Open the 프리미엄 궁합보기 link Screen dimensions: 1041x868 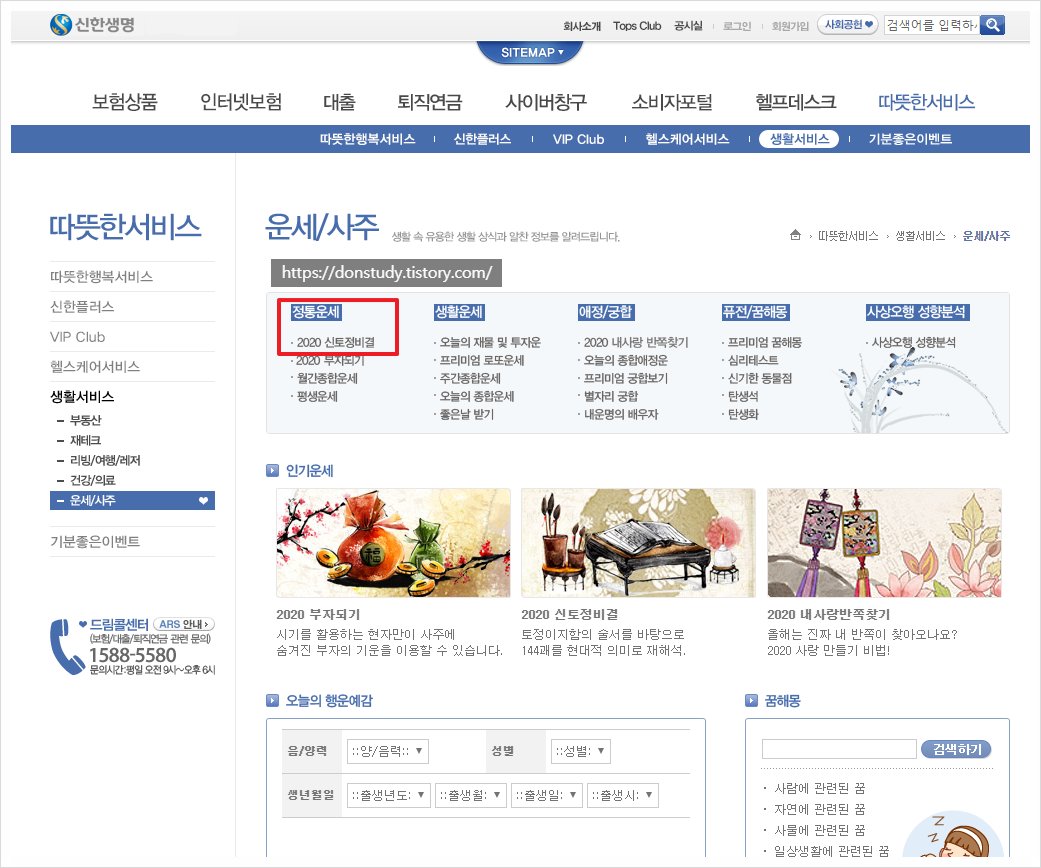pos(625,379)
